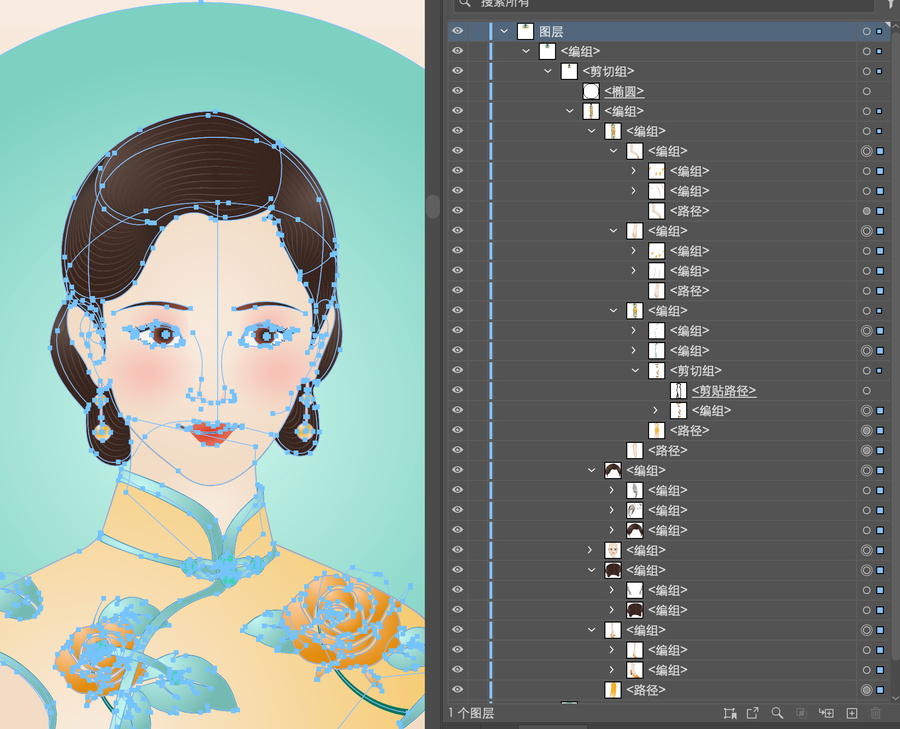Click the target circle on the <椭圆> row
Image resolution: width=900 pixels, height=729 pixels.
pos(867,91)
